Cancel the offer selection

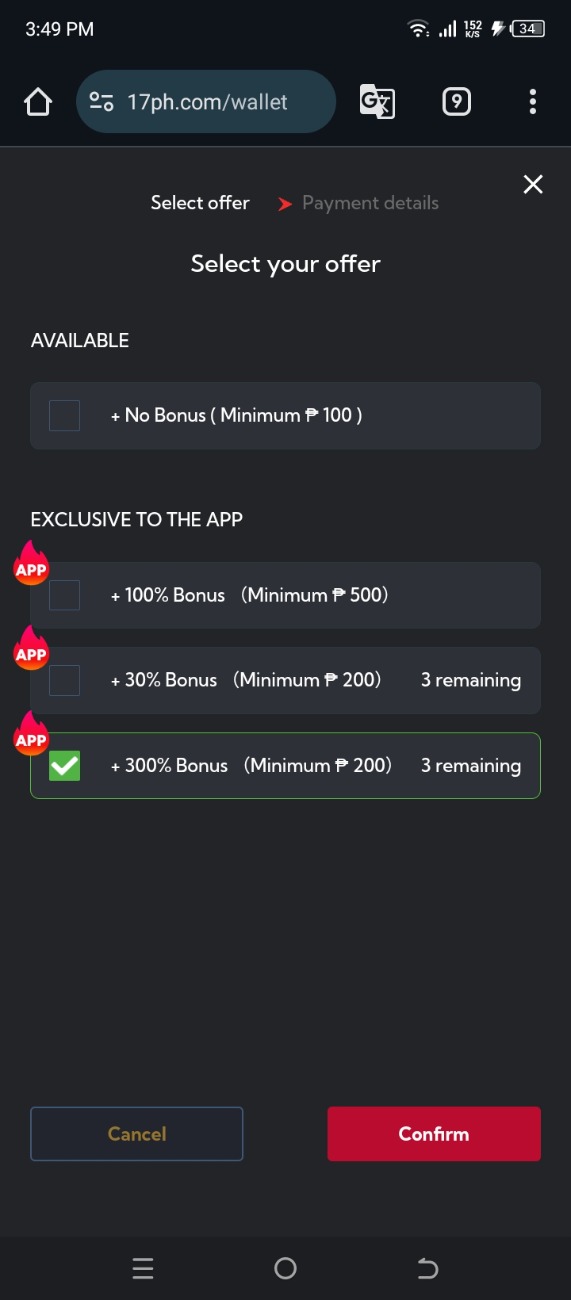(x=137, y=1134)
